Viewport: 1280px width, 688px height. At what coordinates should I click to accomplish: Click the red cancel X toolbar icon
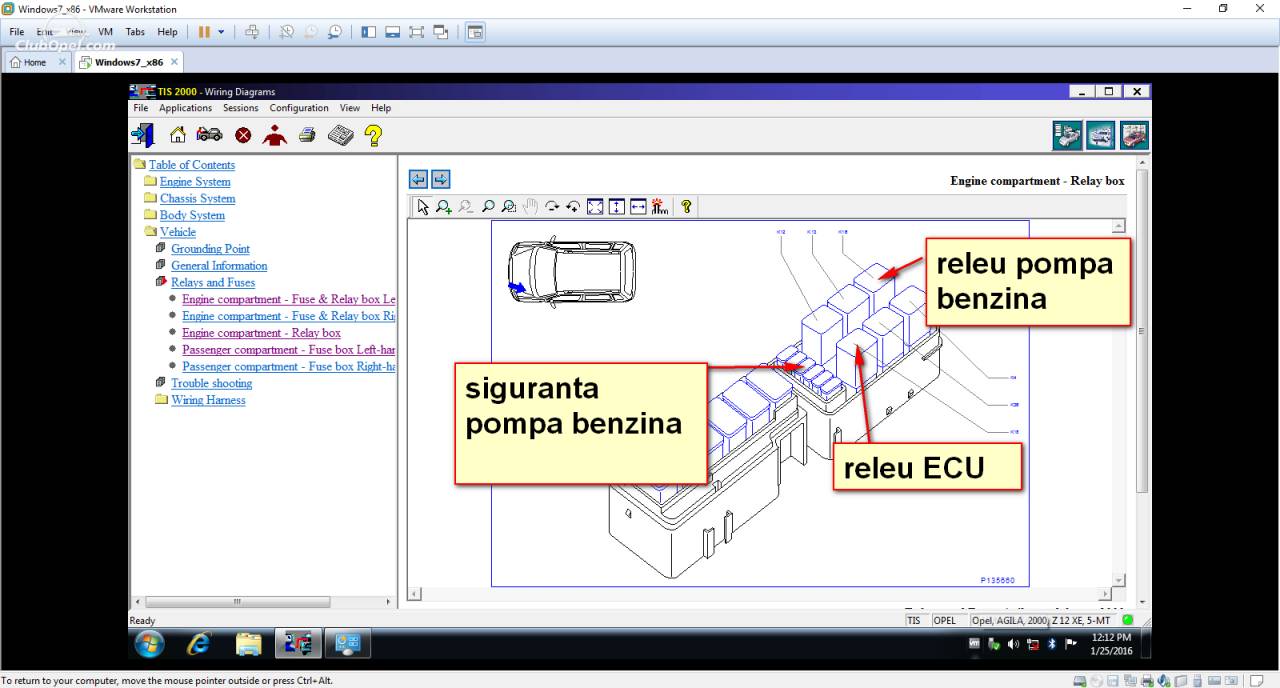point(243,135)
